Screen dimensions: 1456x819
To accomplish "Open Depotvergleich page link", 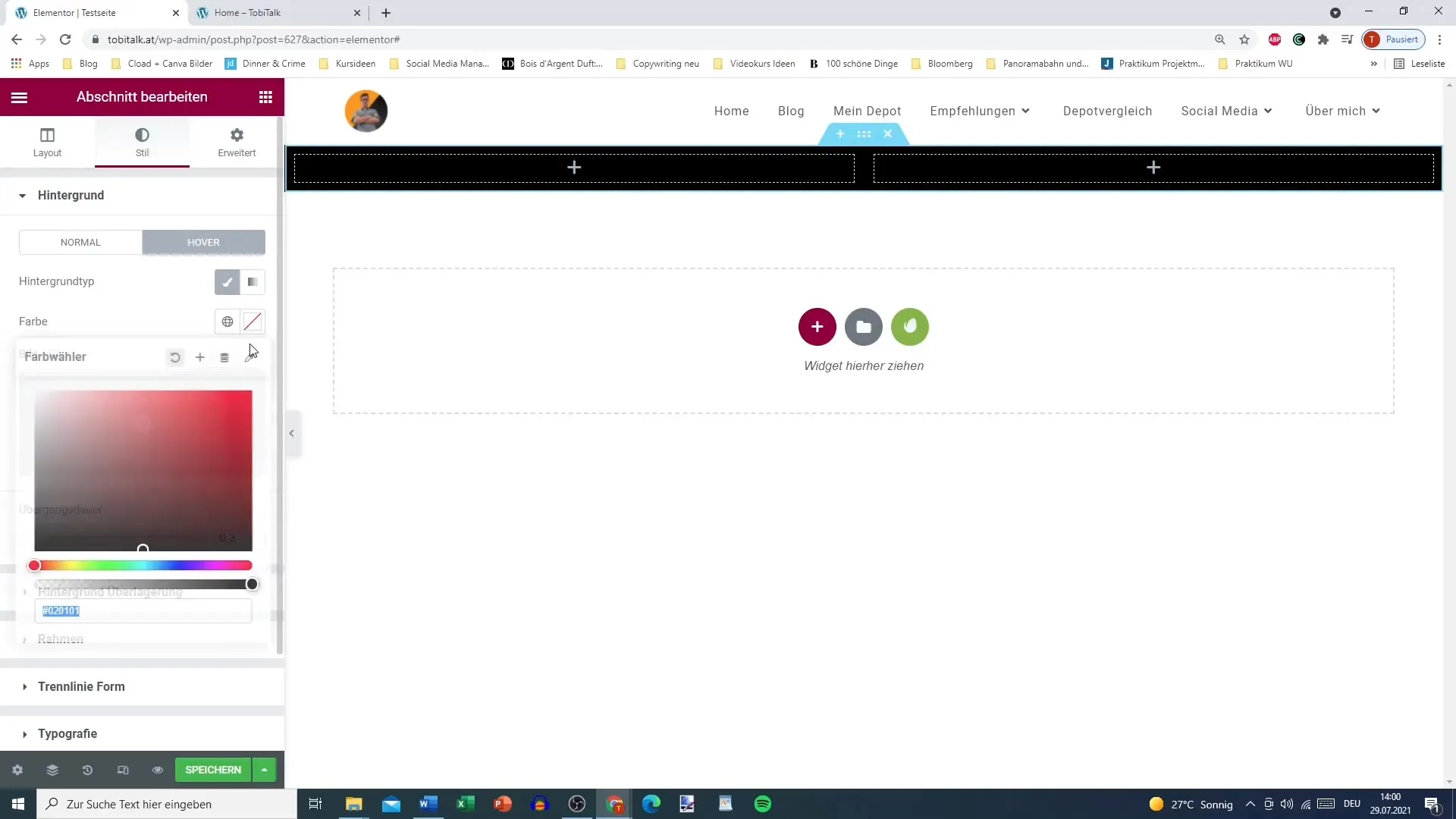I will (1107, 111).
